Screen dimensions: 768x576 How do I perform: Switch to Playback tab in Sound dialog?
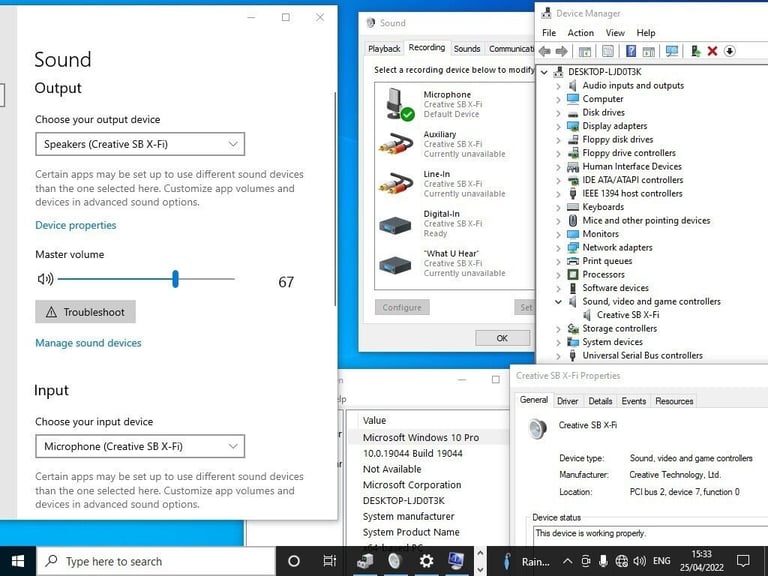click(384, 48)
